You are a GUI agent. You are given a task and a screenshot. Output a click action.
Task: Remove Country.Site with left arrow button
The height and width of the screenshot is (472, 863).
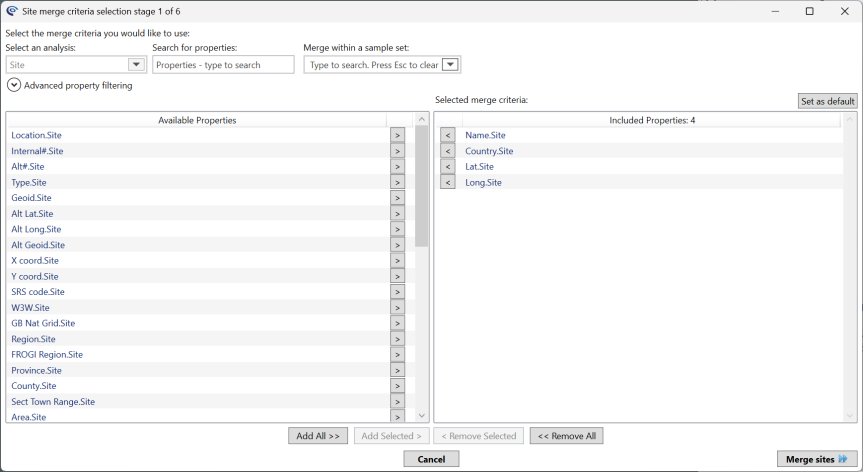(448, 151)
